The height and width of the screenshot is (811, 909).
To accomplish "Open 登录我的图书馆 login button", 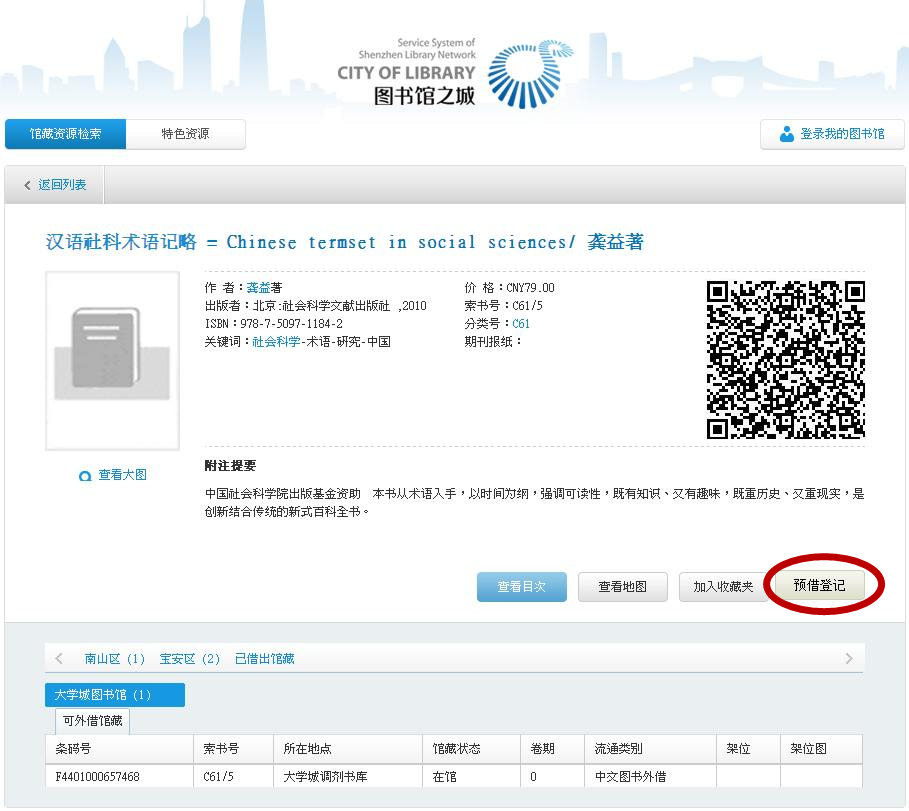I will pos(832,134).
